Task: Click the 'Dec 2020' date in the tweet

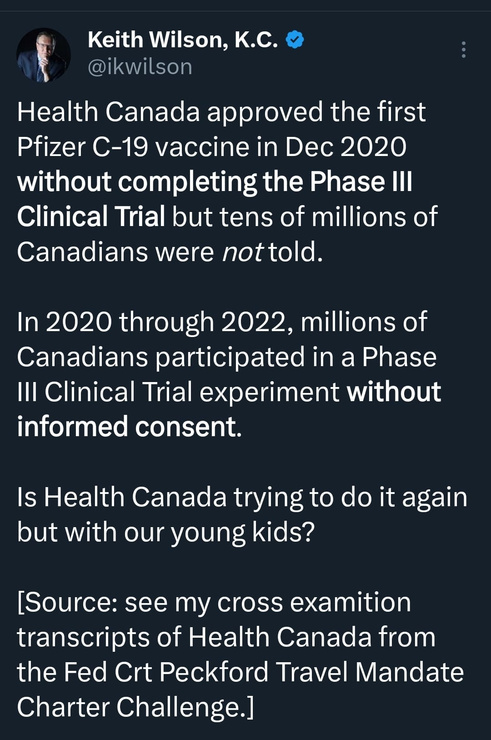Action: pyautogui.click(x=345, y=147)
